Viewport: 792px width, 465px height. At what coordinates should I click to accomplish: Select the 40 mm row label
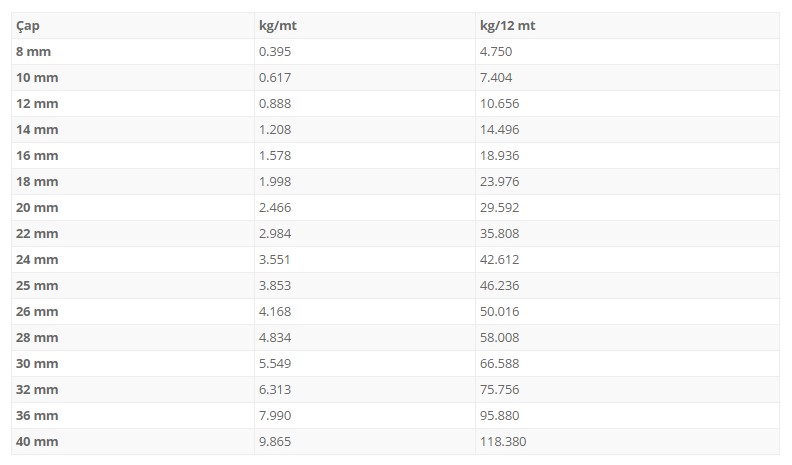[37, 442]
